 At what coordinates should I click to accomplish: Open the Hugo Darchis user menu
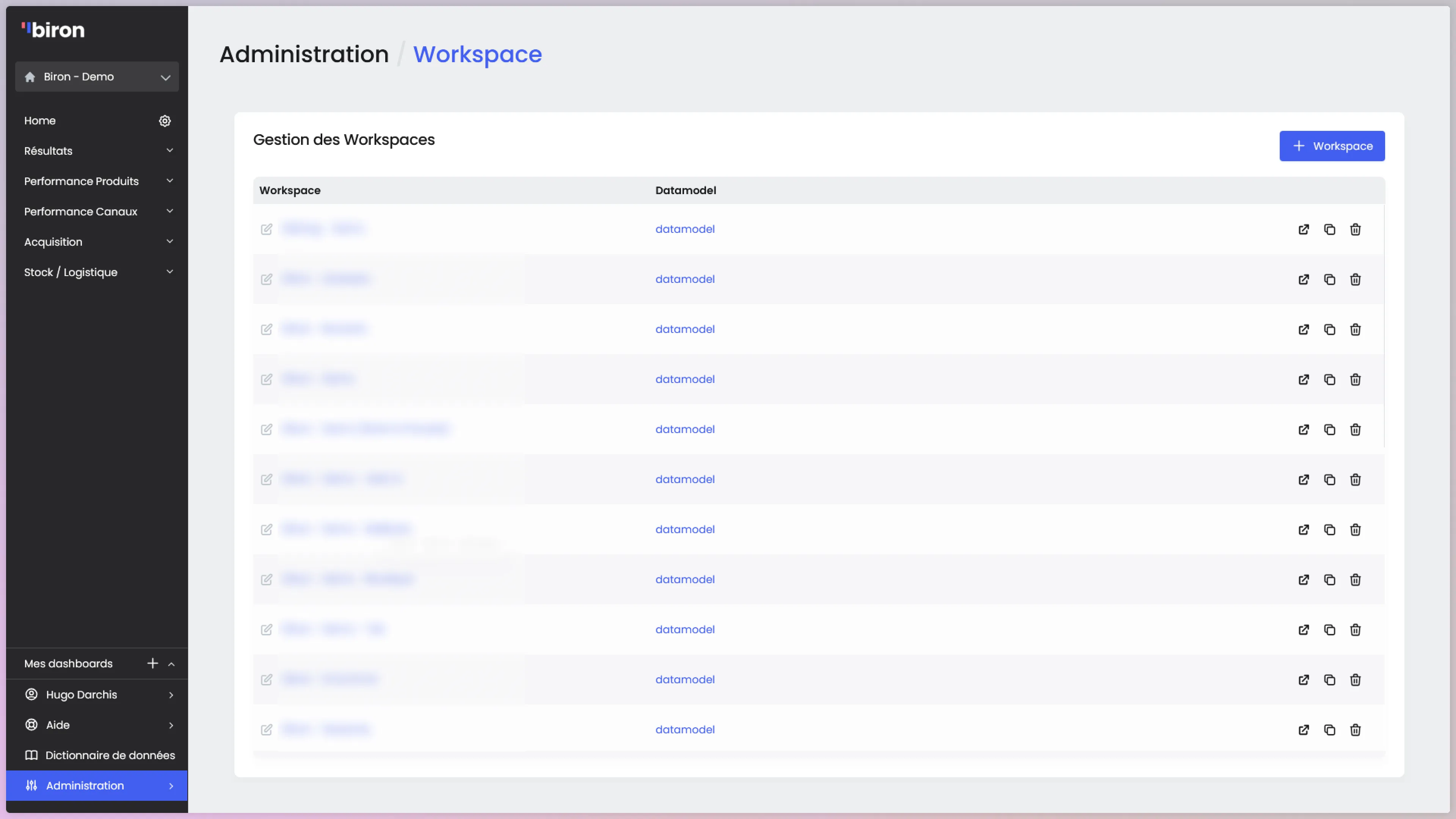[x=97, y=695]
